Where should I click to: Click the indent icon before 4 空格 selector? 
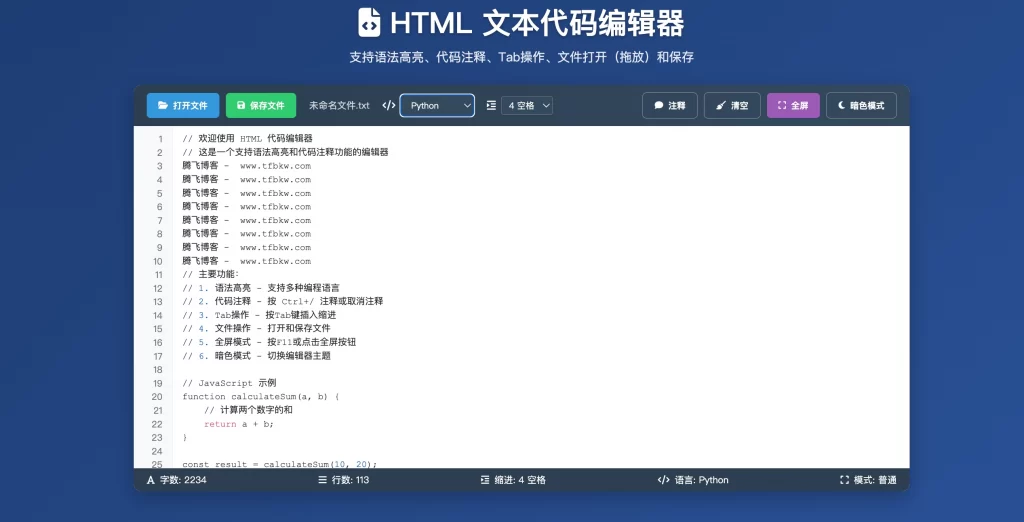(491, 105)
